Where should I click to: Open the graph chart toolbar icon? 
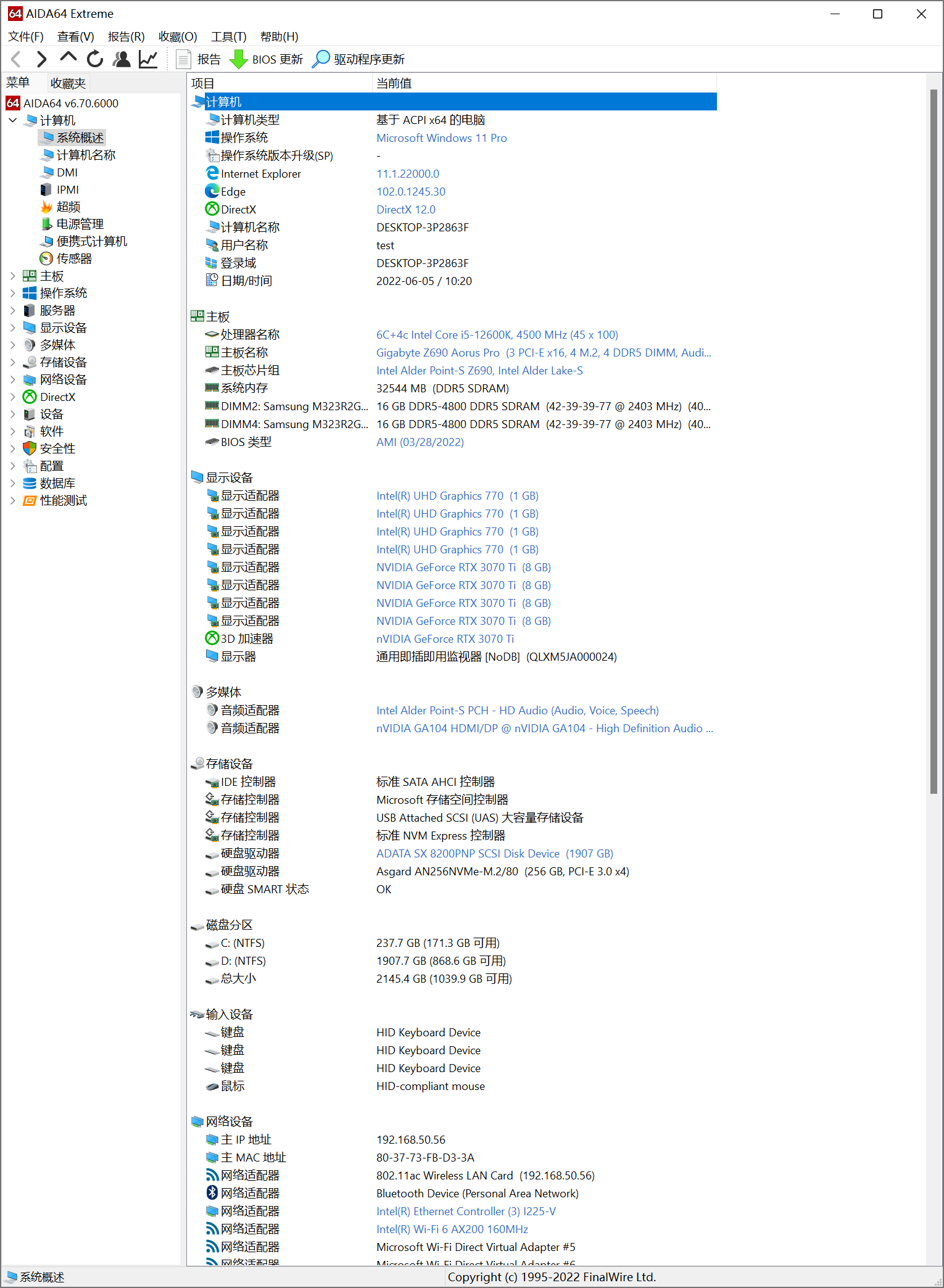148,59
